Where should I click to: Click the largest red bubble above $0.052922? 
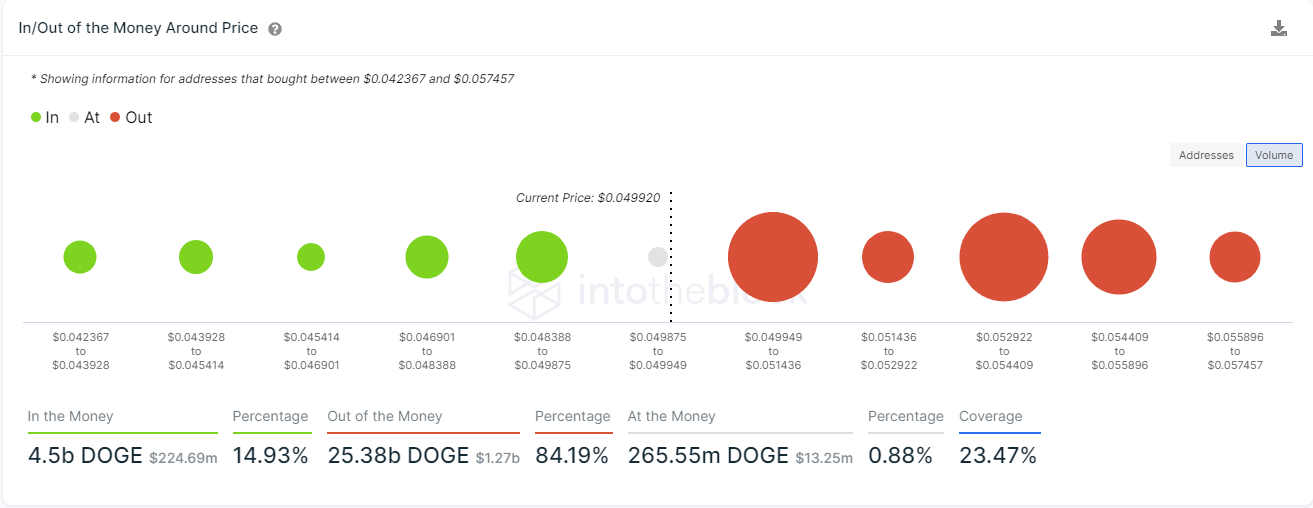coord(1004,257)
